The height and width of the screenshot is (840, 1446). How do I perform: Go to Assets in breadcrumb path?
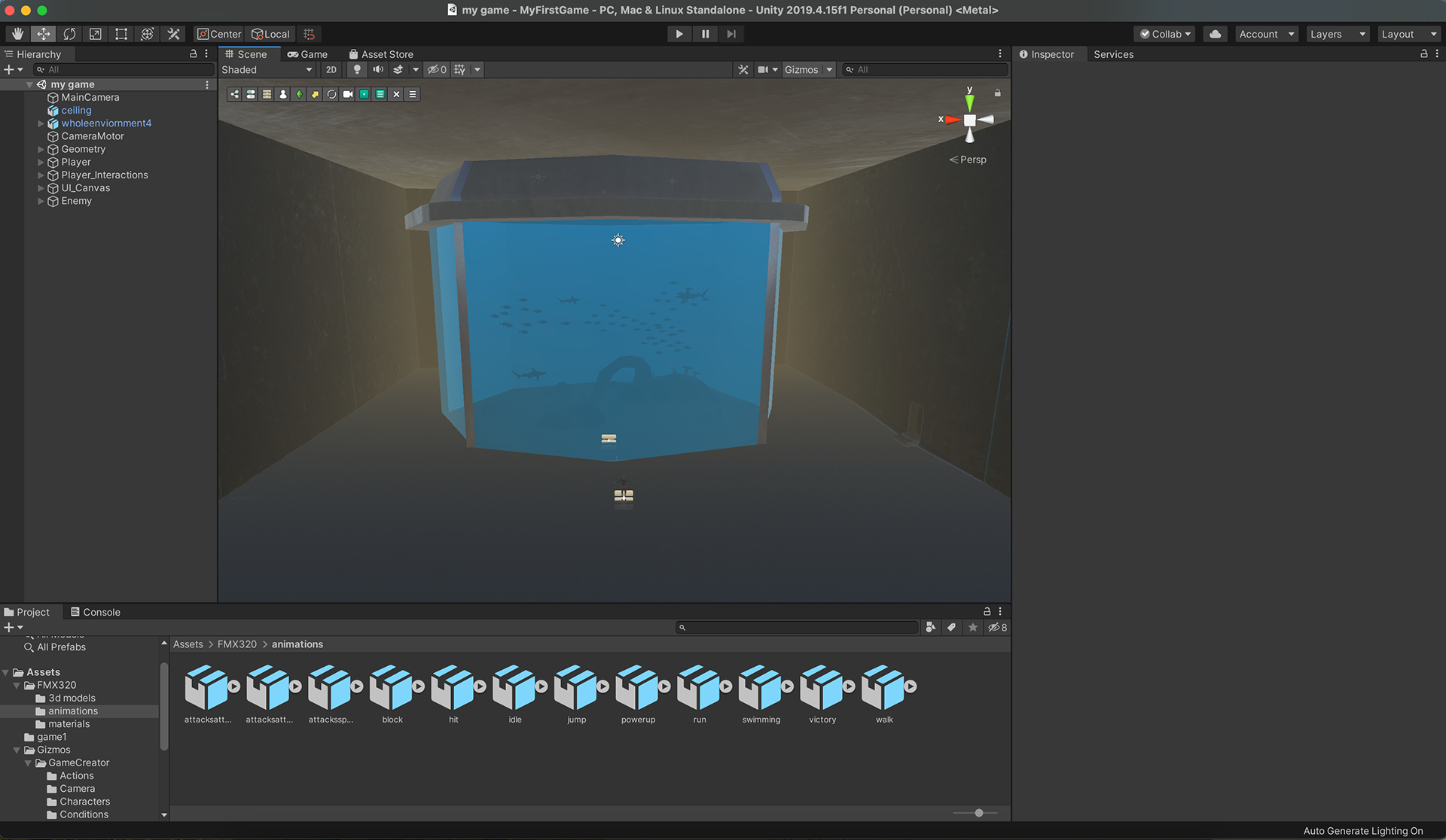click(188, 644)
